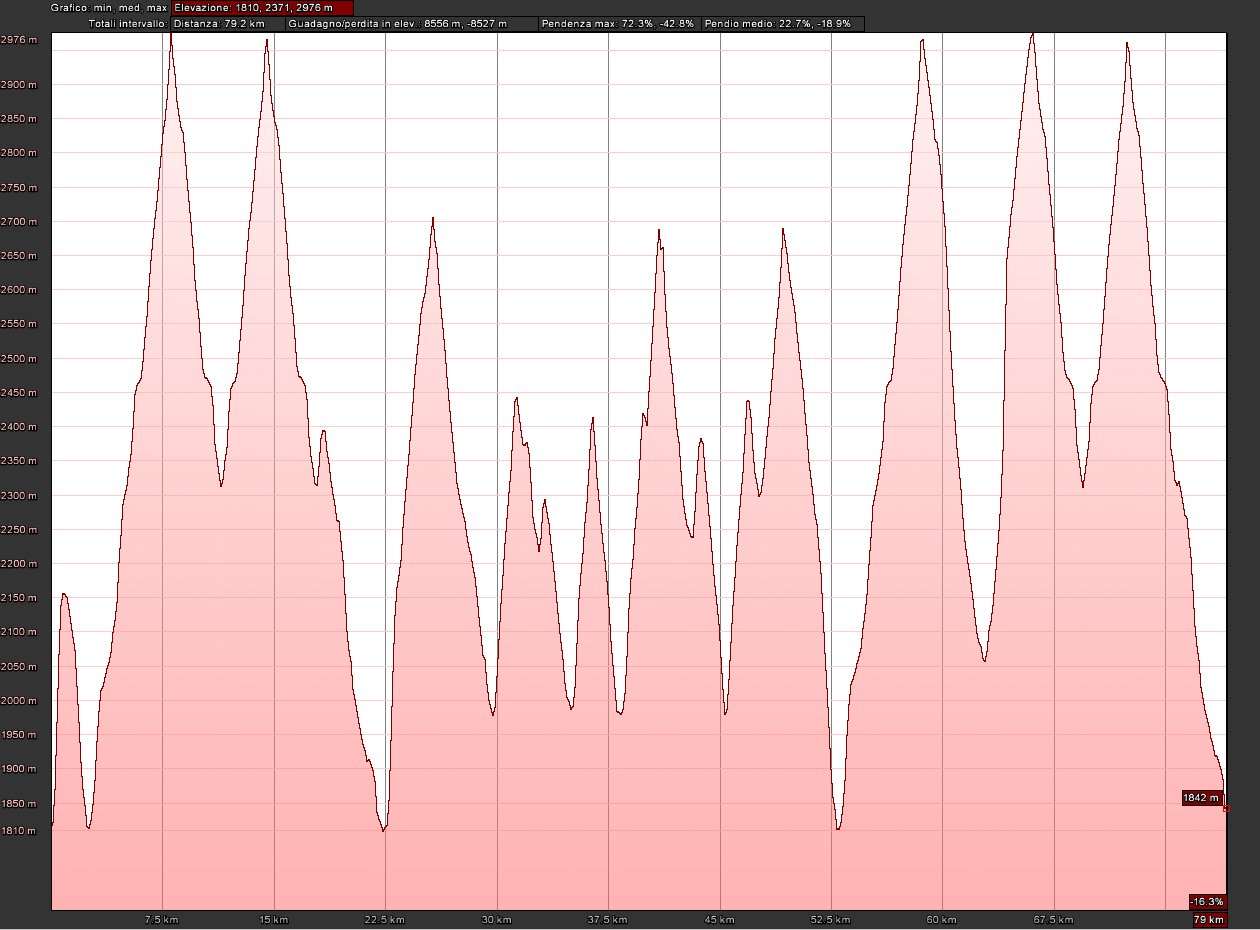The image size is (1260, 930).
Task: Click the 7.5 km x-axis label
Action: tap(162, 919)
